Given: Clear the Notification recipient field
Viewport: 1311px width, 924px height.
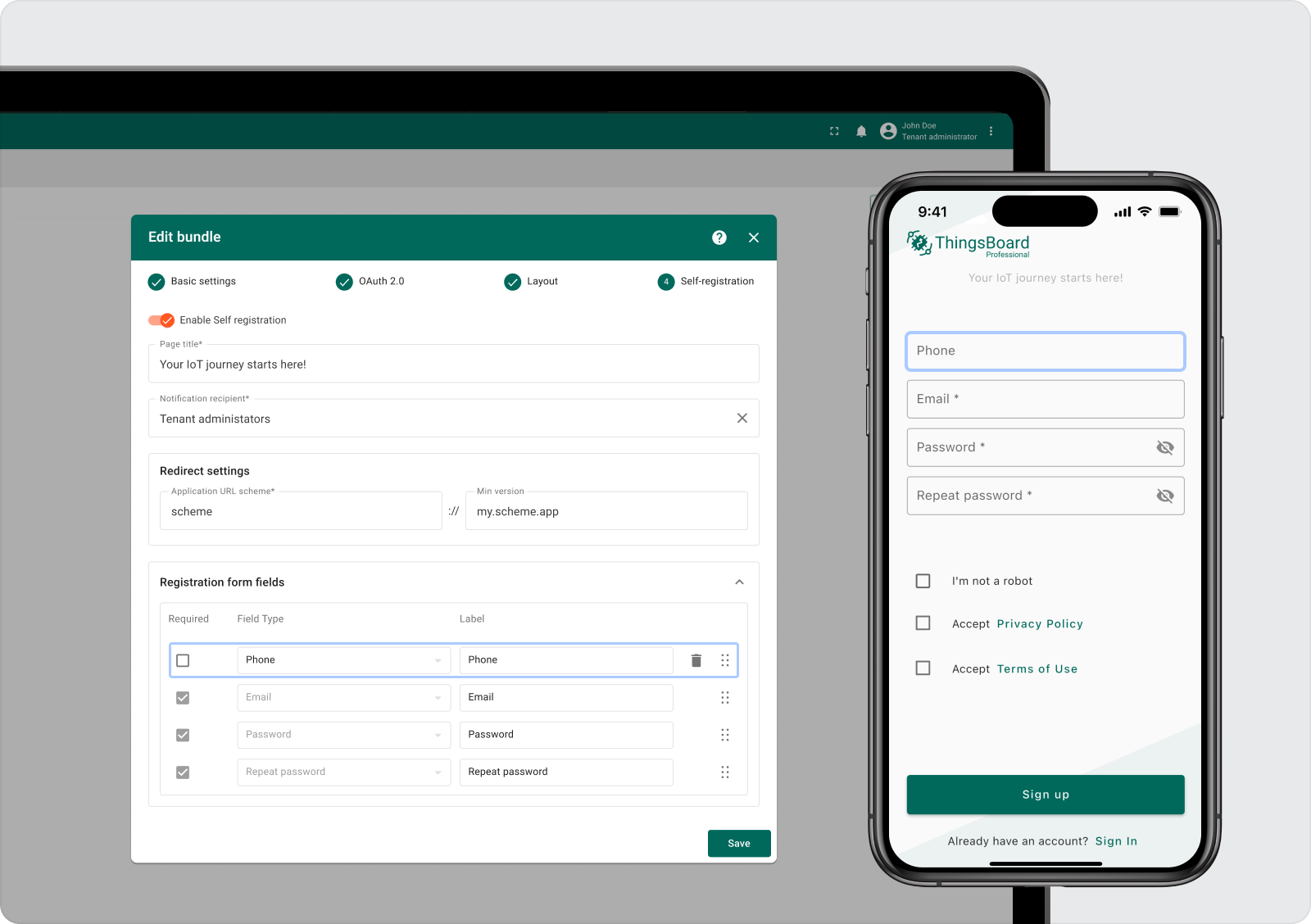Looking at the screenshot, I should 742,419.
